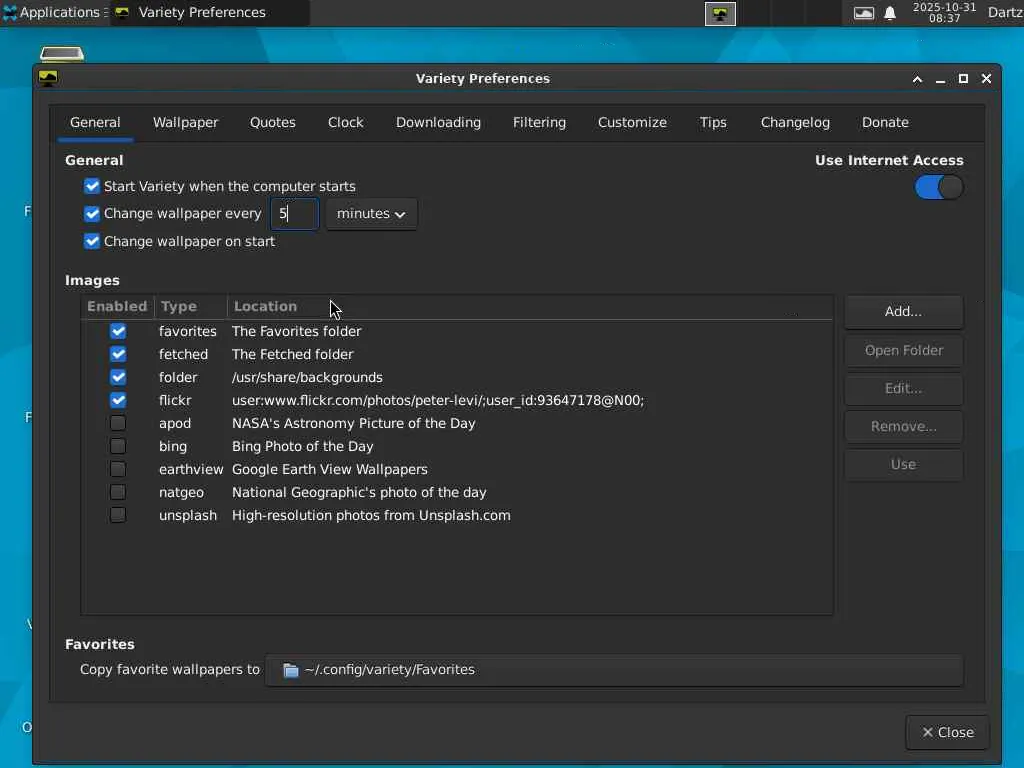Close preferences with the Close button
Screen dimensions: 1024x768
click(948, 733)
